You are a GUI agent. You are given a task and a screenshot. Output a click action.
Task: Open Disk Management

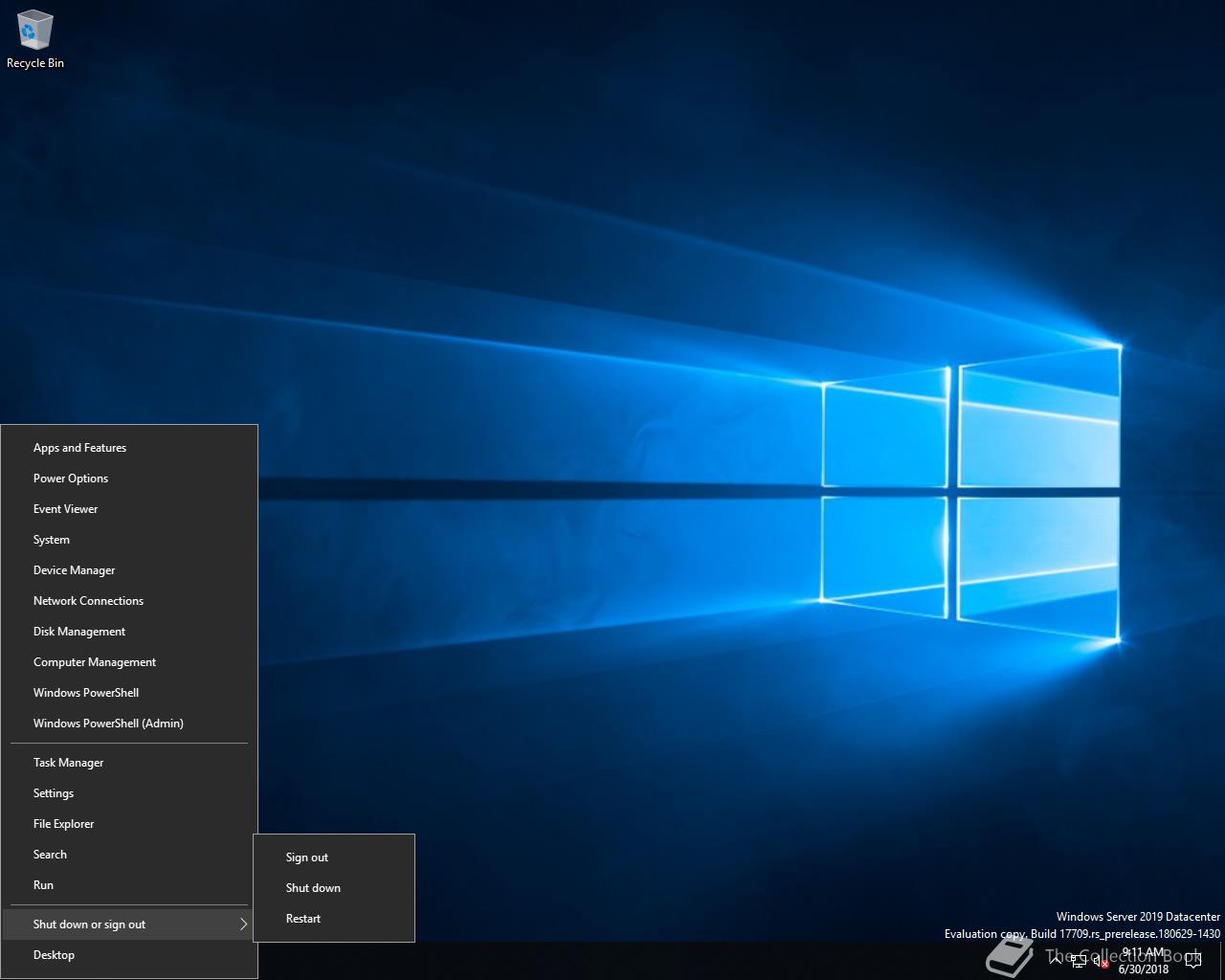pyautogui.click(x=129, y=632)
